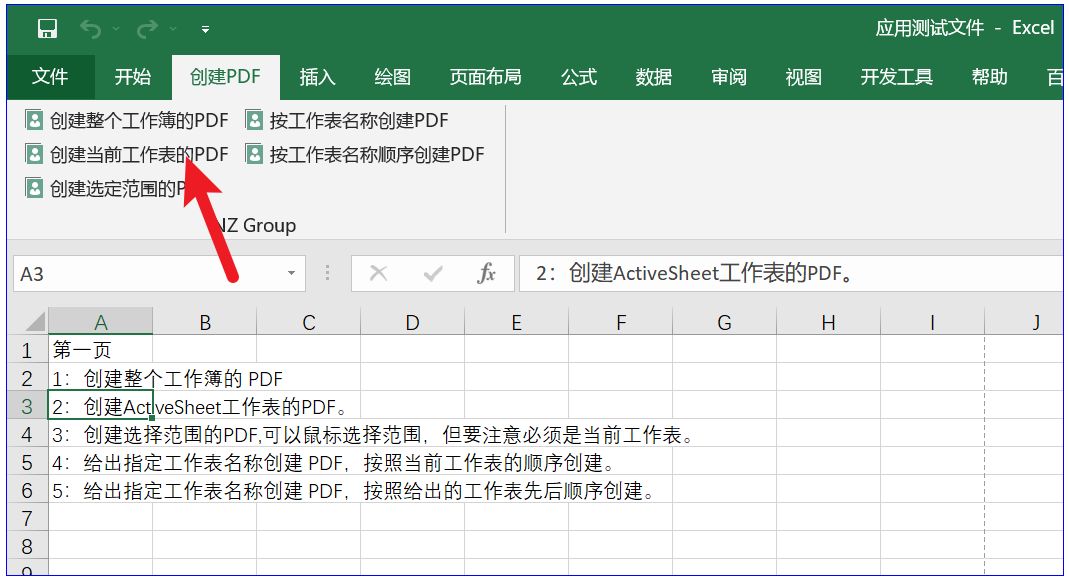
Task: Click cell containing 第一页
Action: [x=100, y=350]
